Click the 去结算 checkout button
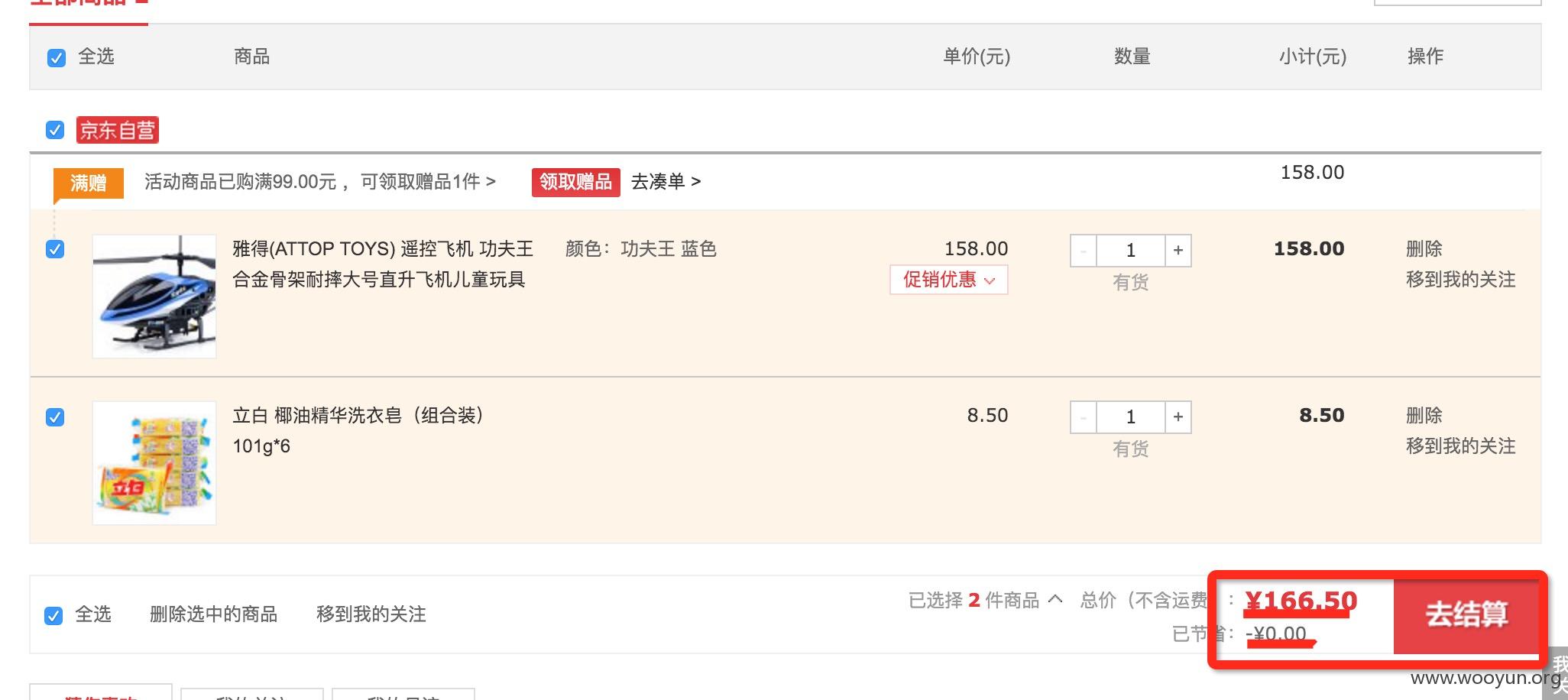The width and height of the screenshot is (1568, 700). point(1466,615)
